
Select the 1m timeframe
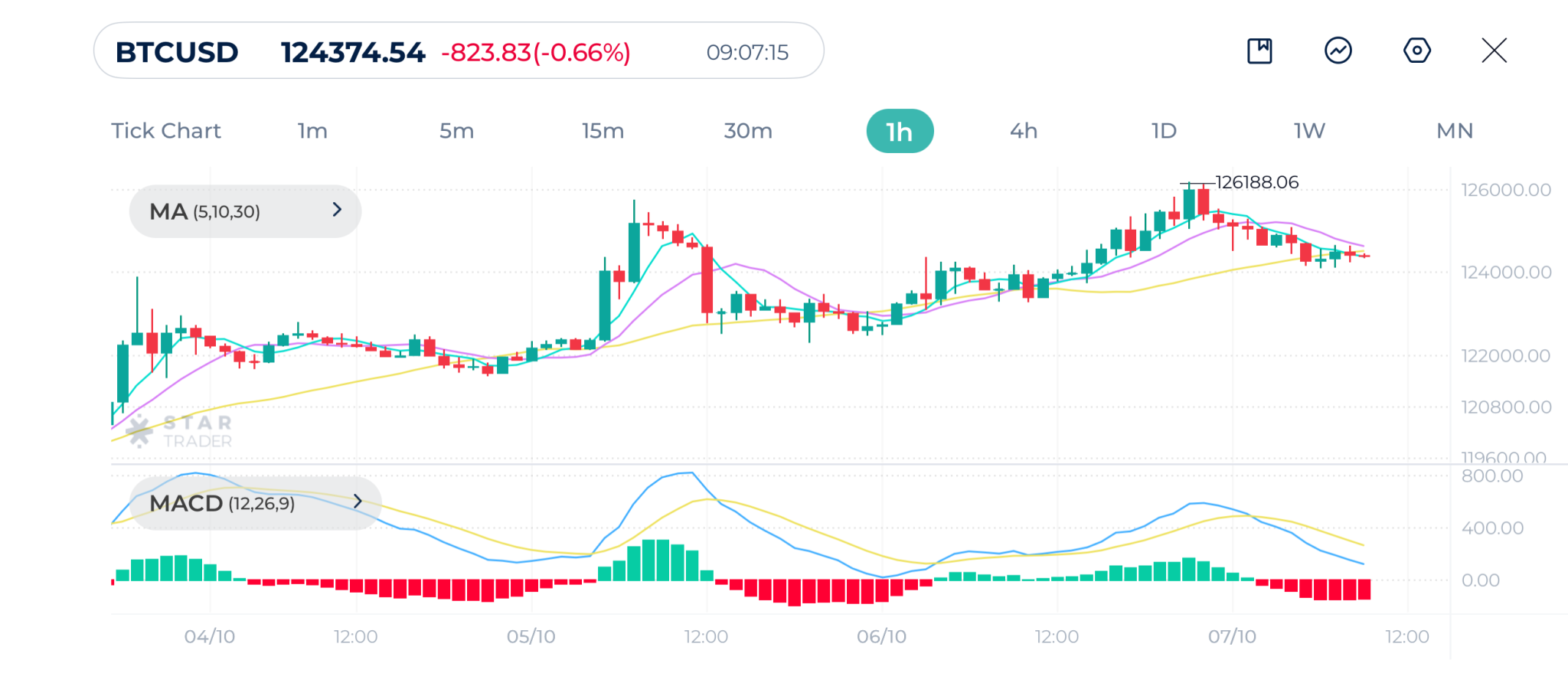(312, 131)
